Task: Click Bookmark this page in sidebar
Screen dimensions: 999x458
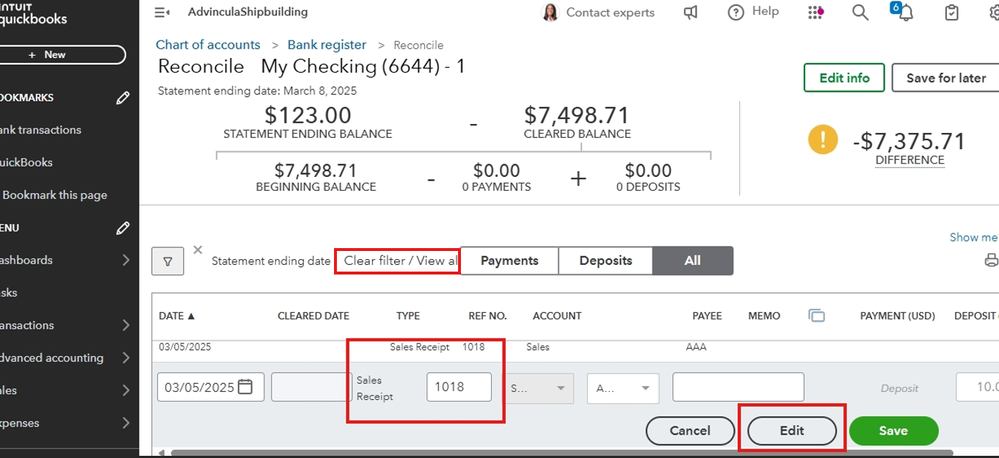Action: pos(54,195)
